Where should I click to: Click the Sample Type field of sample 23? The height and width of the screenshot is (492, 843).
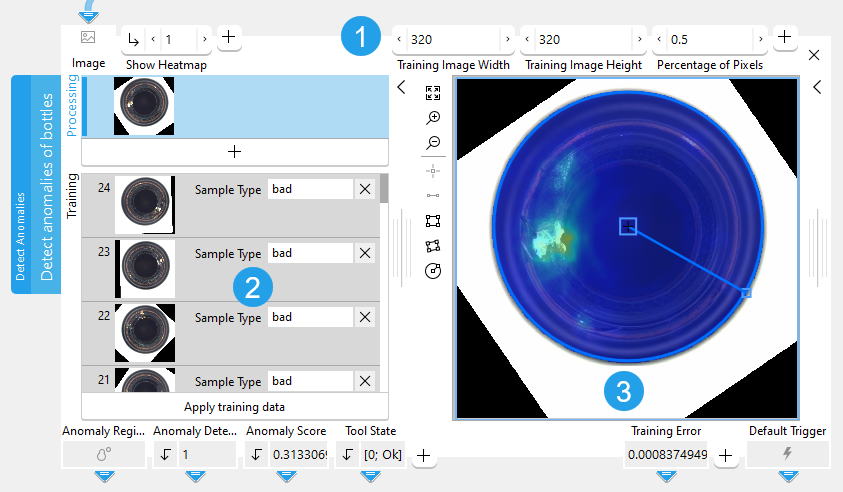[310, 253]
